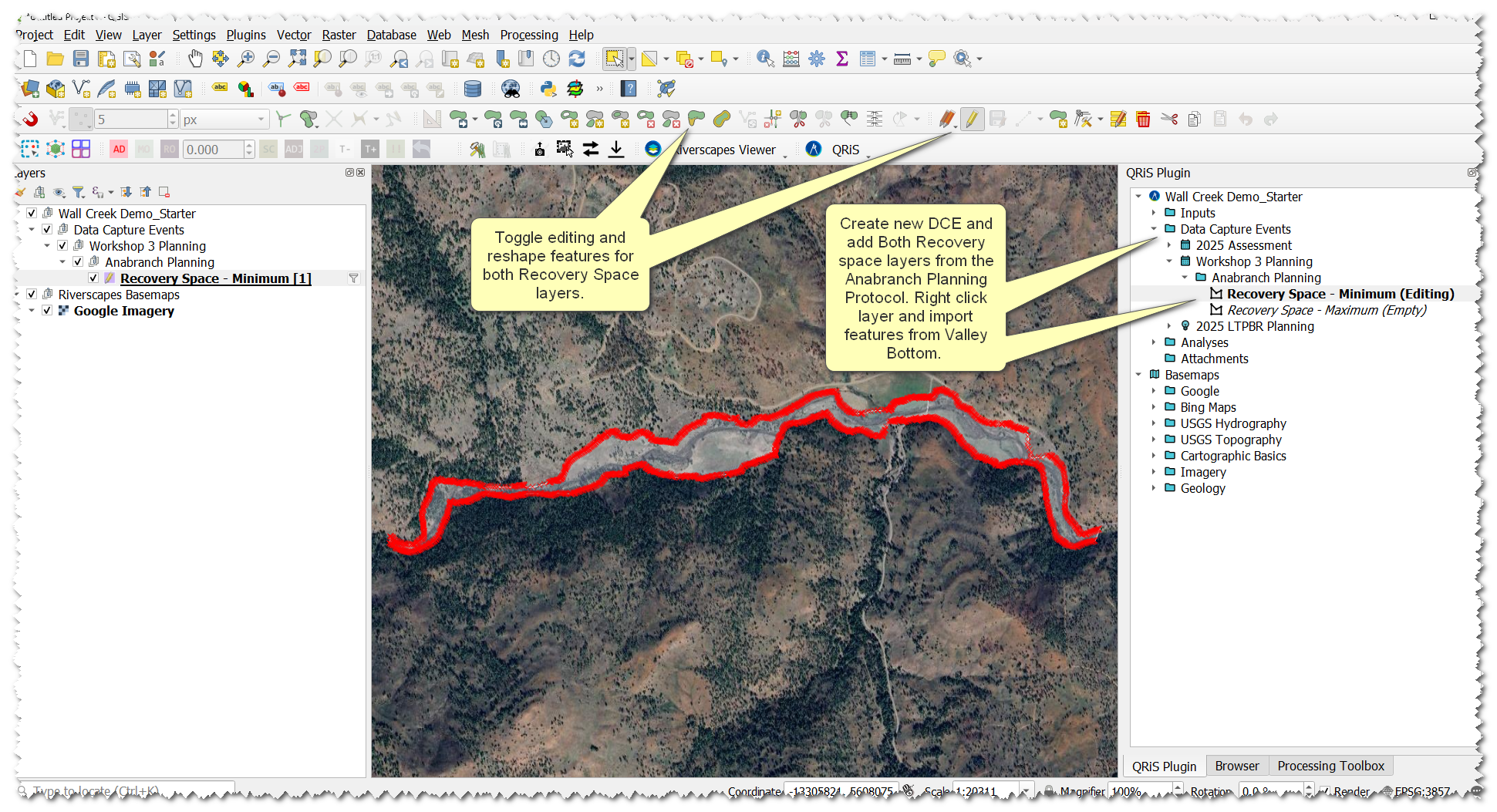Click Save Project floppy disk icon
The width and height of the screenshot is (1497, 812).
[x=81, y=59]
